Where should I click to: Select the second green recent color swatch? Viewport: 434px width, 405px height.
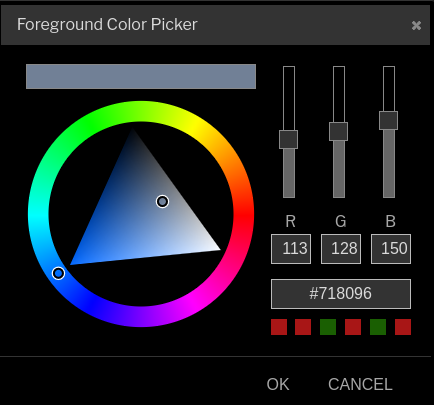[378, 327]
